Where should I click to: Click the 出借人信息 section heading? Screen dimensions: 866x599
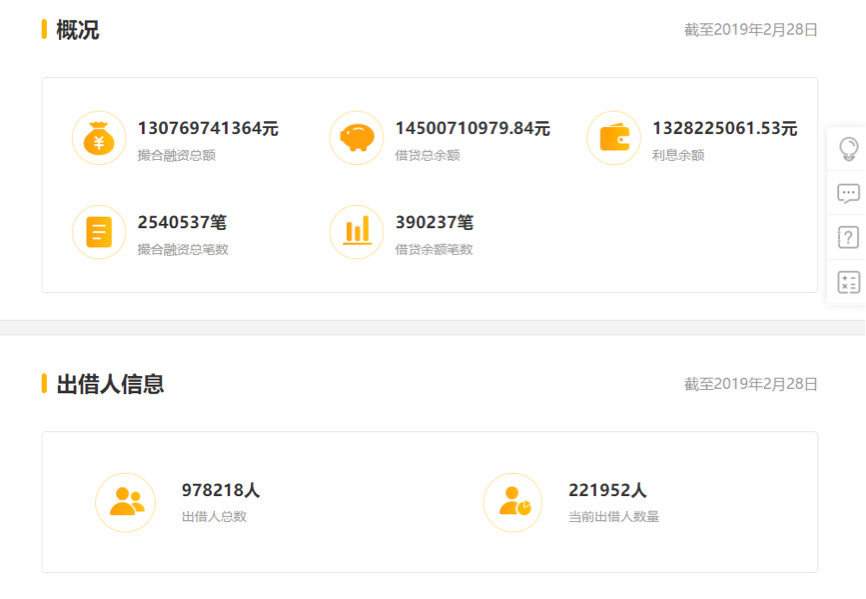(x=110, y=384)
